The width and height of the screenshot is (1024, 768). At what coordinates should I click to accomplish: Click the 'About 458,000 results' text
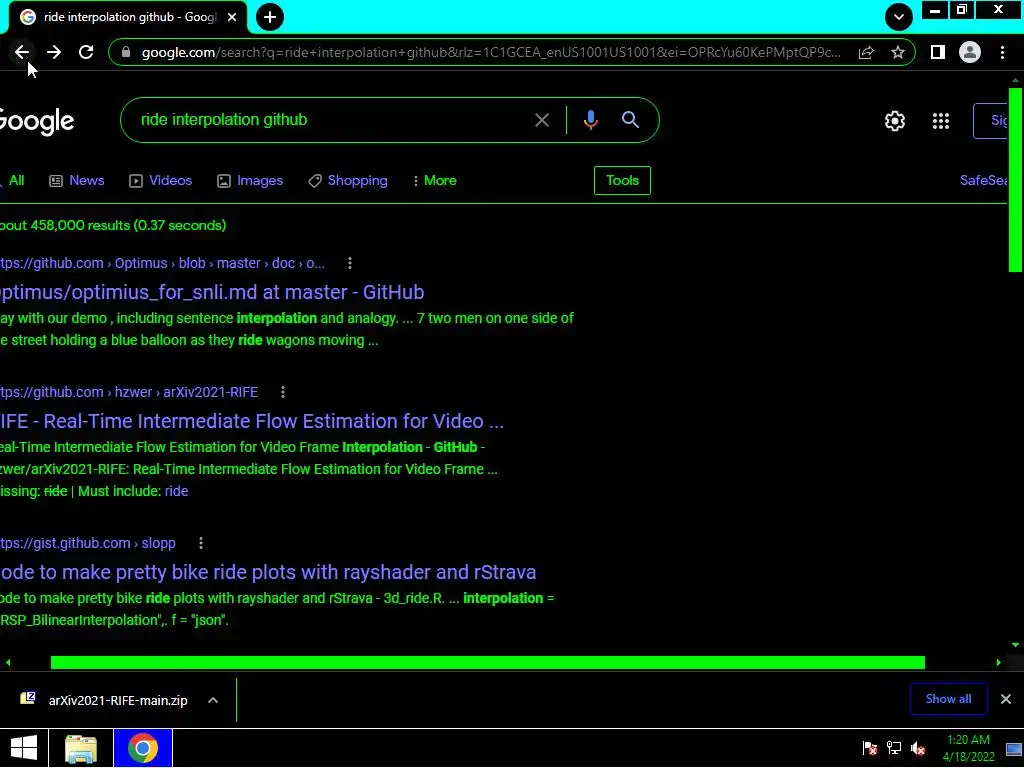pyautogui.click(x=113, y=225)
